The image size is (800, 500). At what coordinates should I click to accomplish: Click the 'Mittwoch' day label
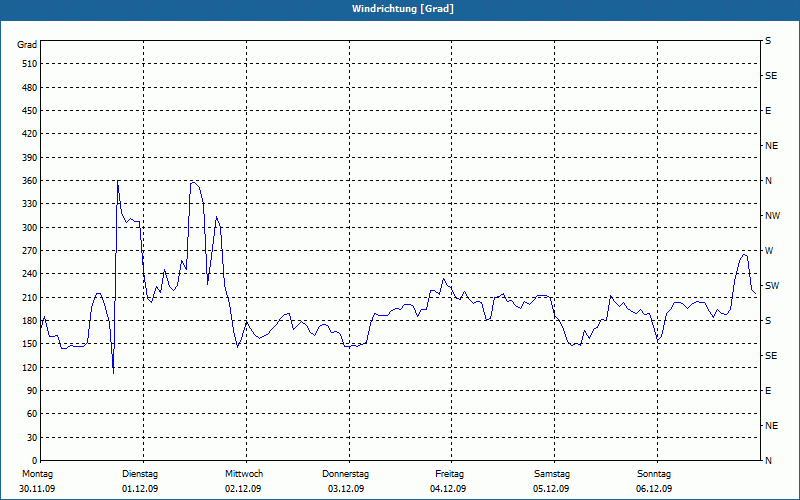click(x=244, y=474)
